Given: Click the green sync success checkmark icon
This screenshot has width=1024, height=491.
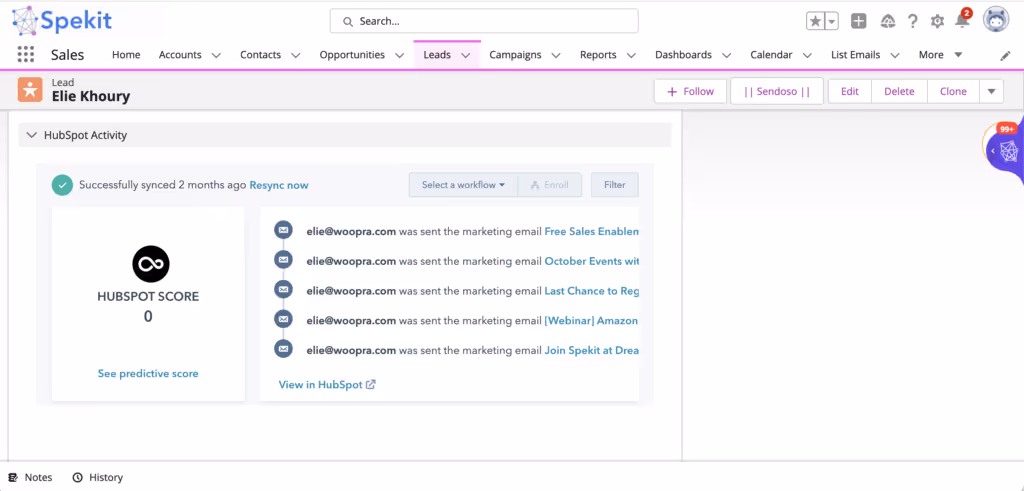Looking at the screenshot, I should (x=63, y=185).
